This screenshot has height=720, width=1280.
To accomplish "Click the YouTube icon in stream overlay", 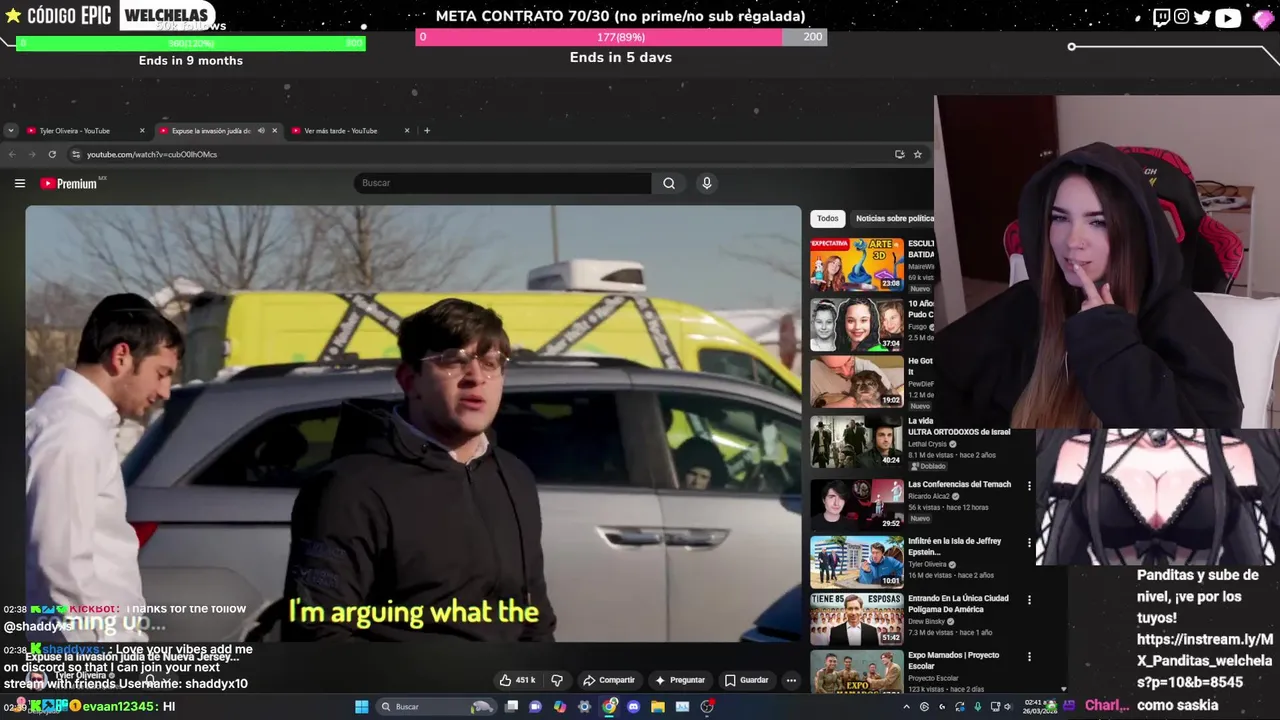I will coord(1228,17).
